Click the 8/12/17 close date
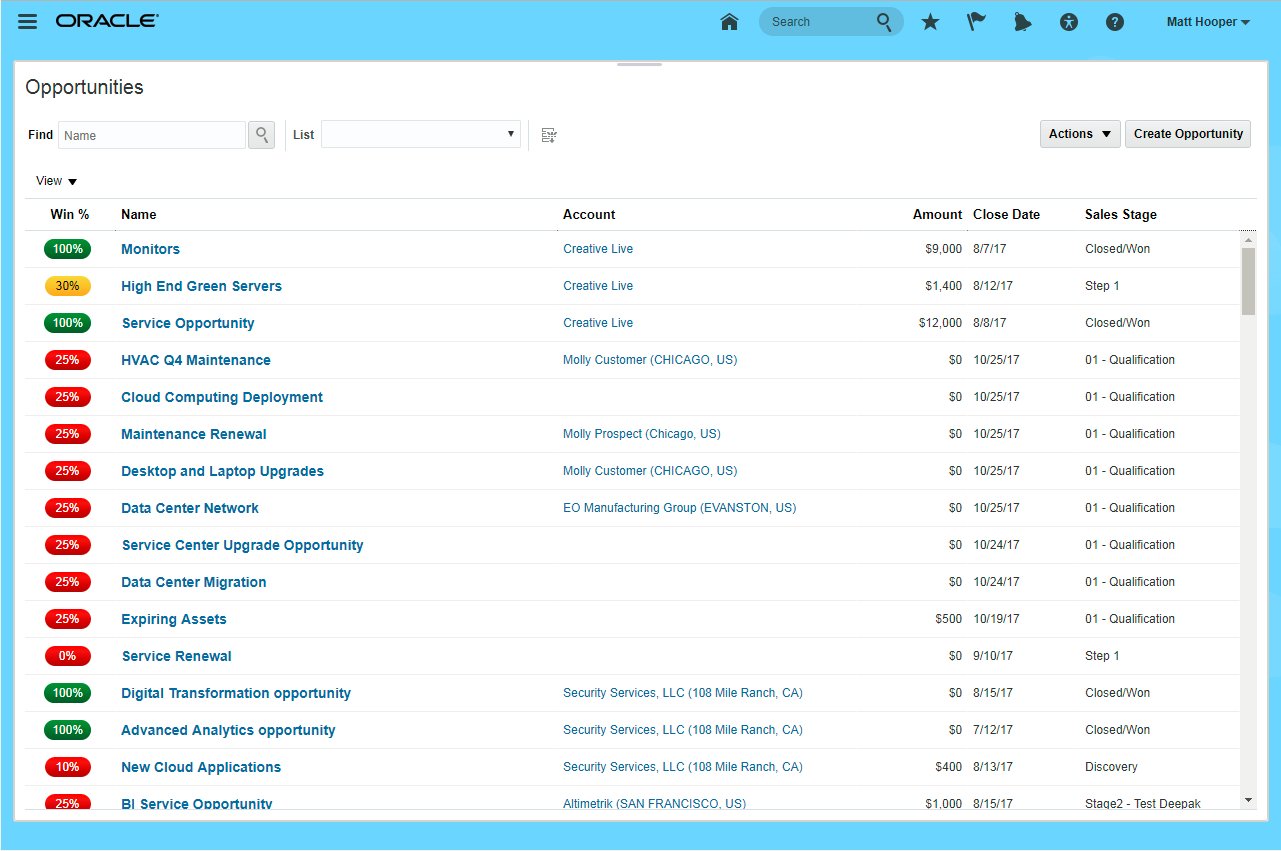This screenshot has width=1281, height=851. click(993, 286)
